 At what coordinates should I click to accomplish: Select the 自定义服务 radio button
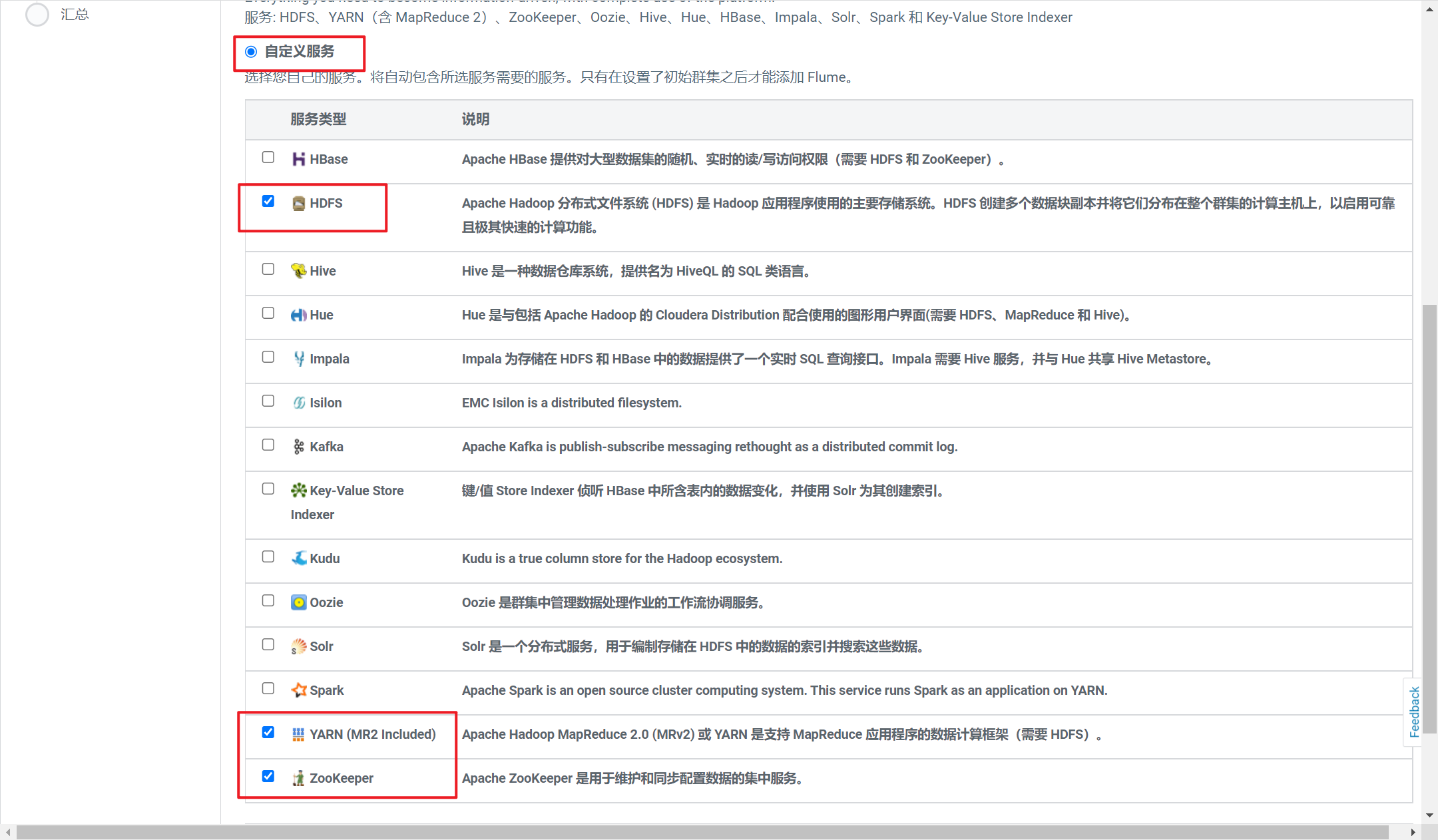251,52
